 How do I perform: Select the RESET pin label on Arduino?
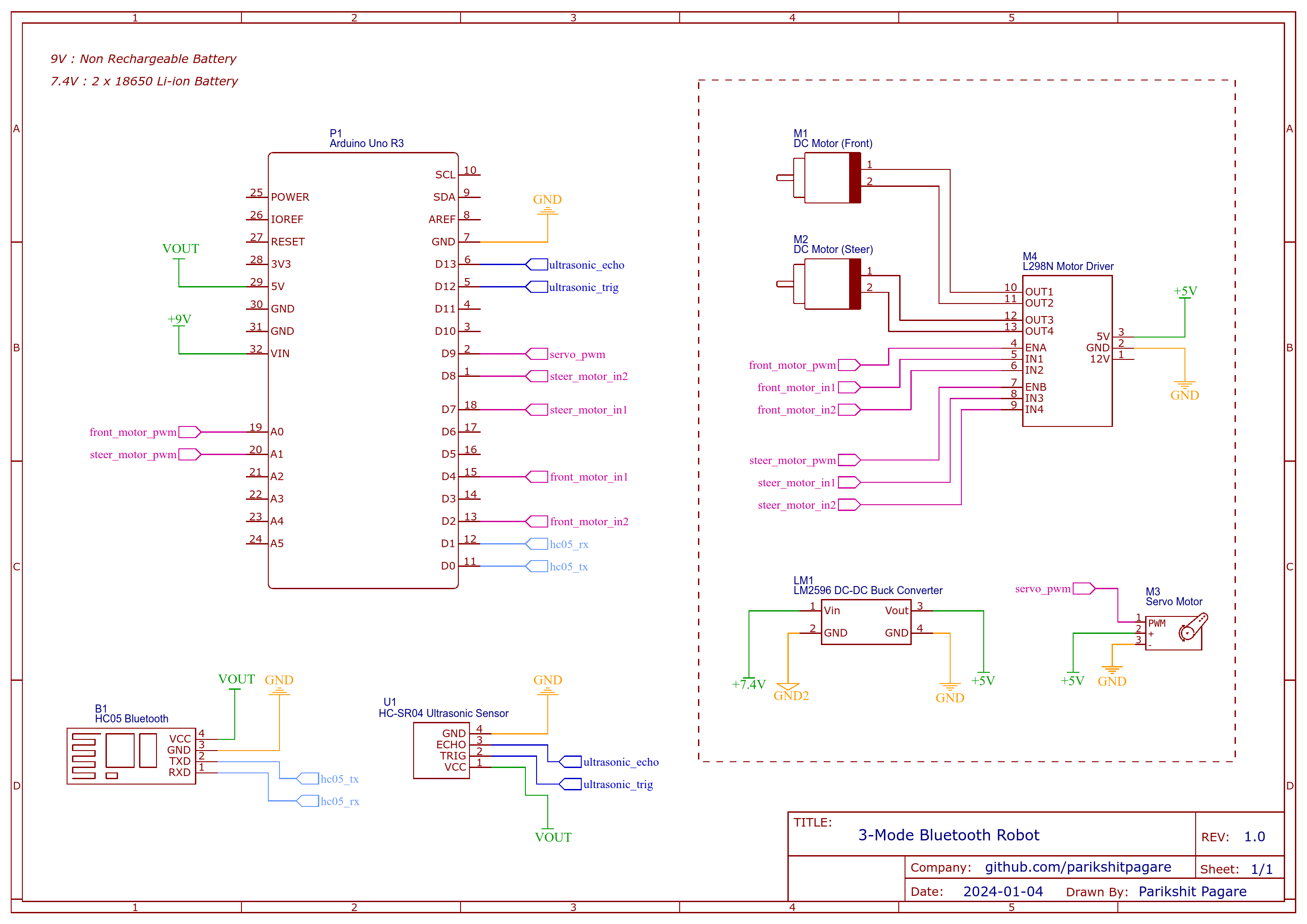[x=288, y=242]
